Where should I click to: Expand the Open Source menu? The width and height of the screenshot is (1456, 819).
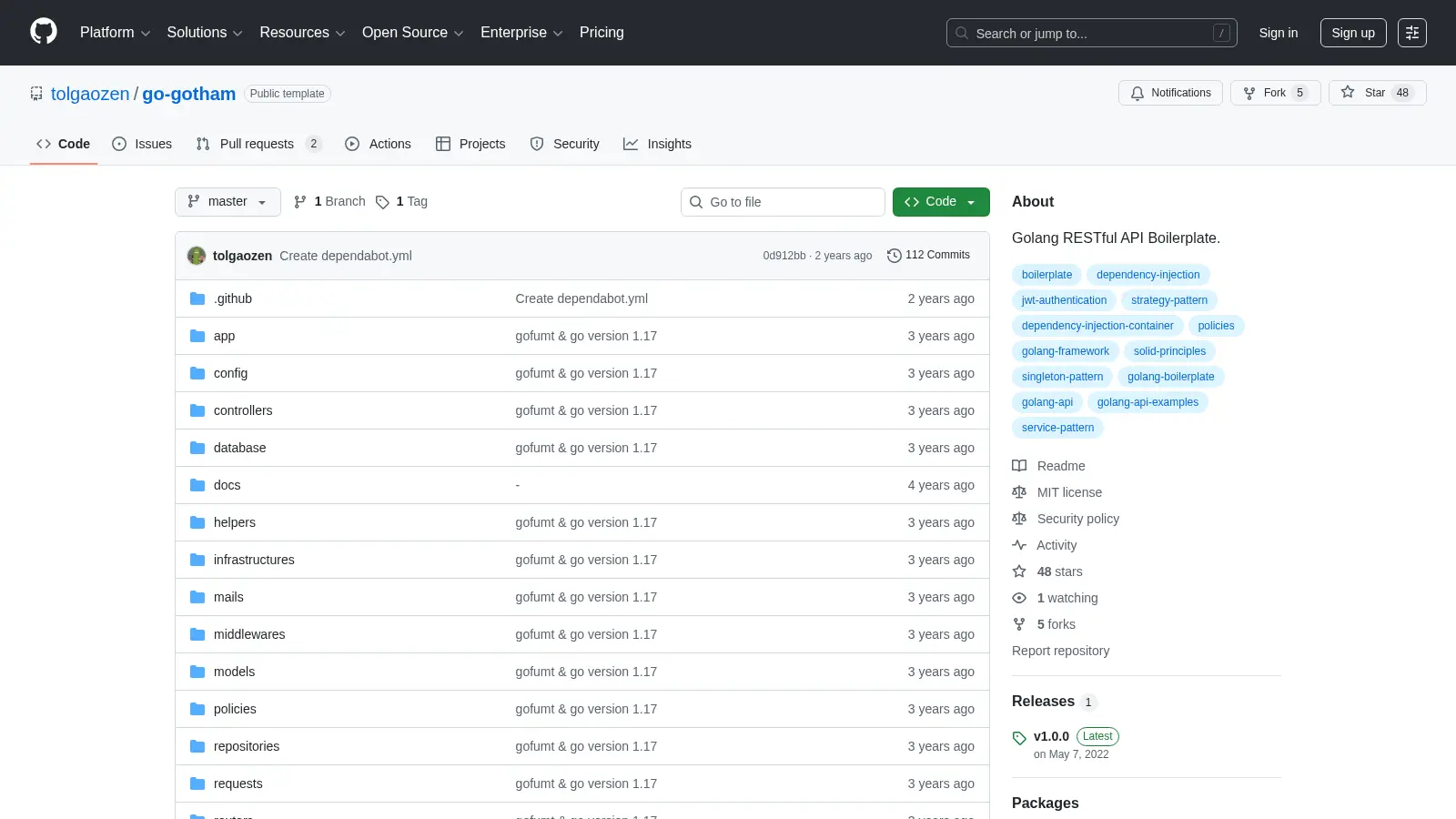[413, 33]
